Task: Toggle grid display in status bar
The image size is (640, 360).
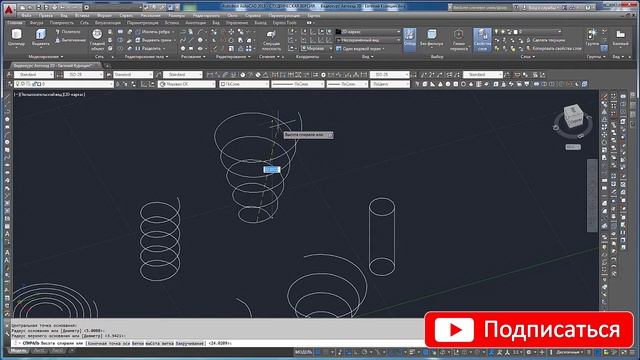Action: tap(319, 352)
